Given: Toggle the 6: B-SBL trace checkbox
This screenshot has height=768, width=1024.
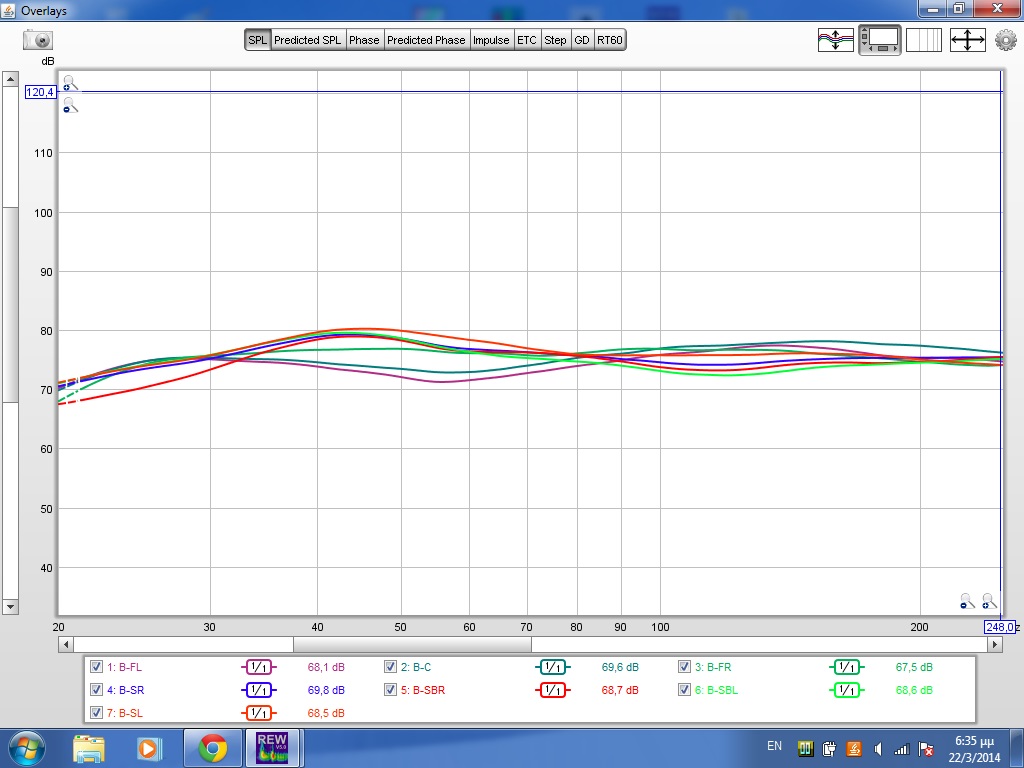Looking at the screenshot, I should coord(684,690).
